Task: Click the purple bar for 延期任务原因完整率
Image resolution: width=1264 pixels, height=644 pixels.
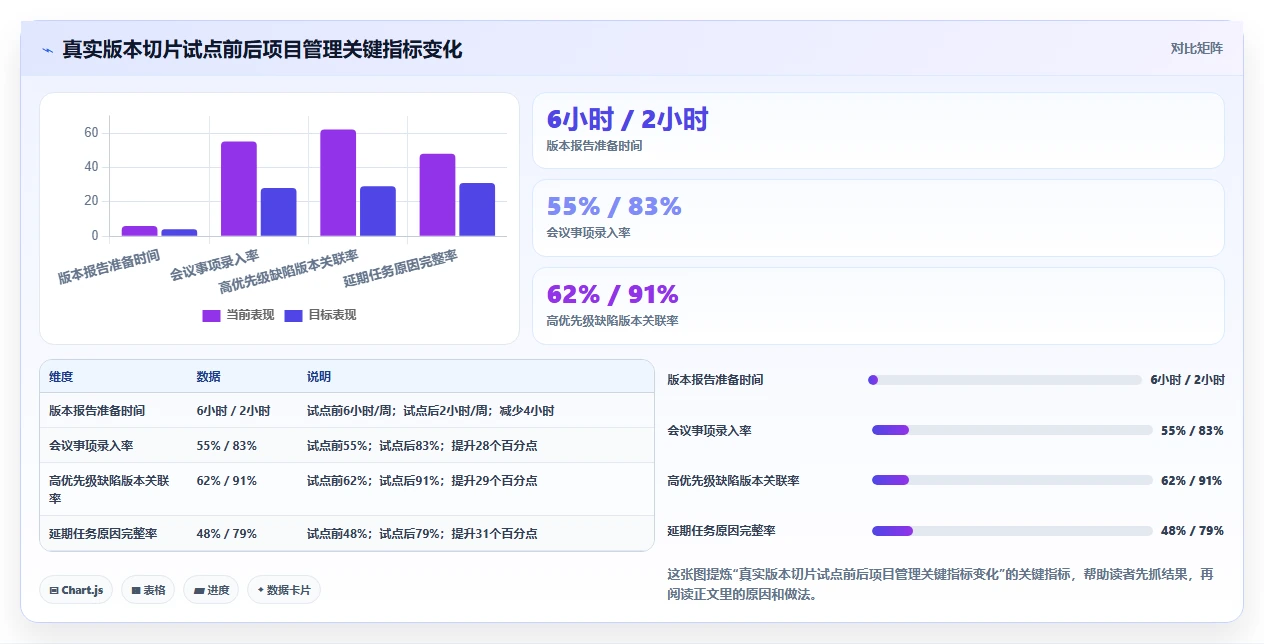Action: coord(437,195)
